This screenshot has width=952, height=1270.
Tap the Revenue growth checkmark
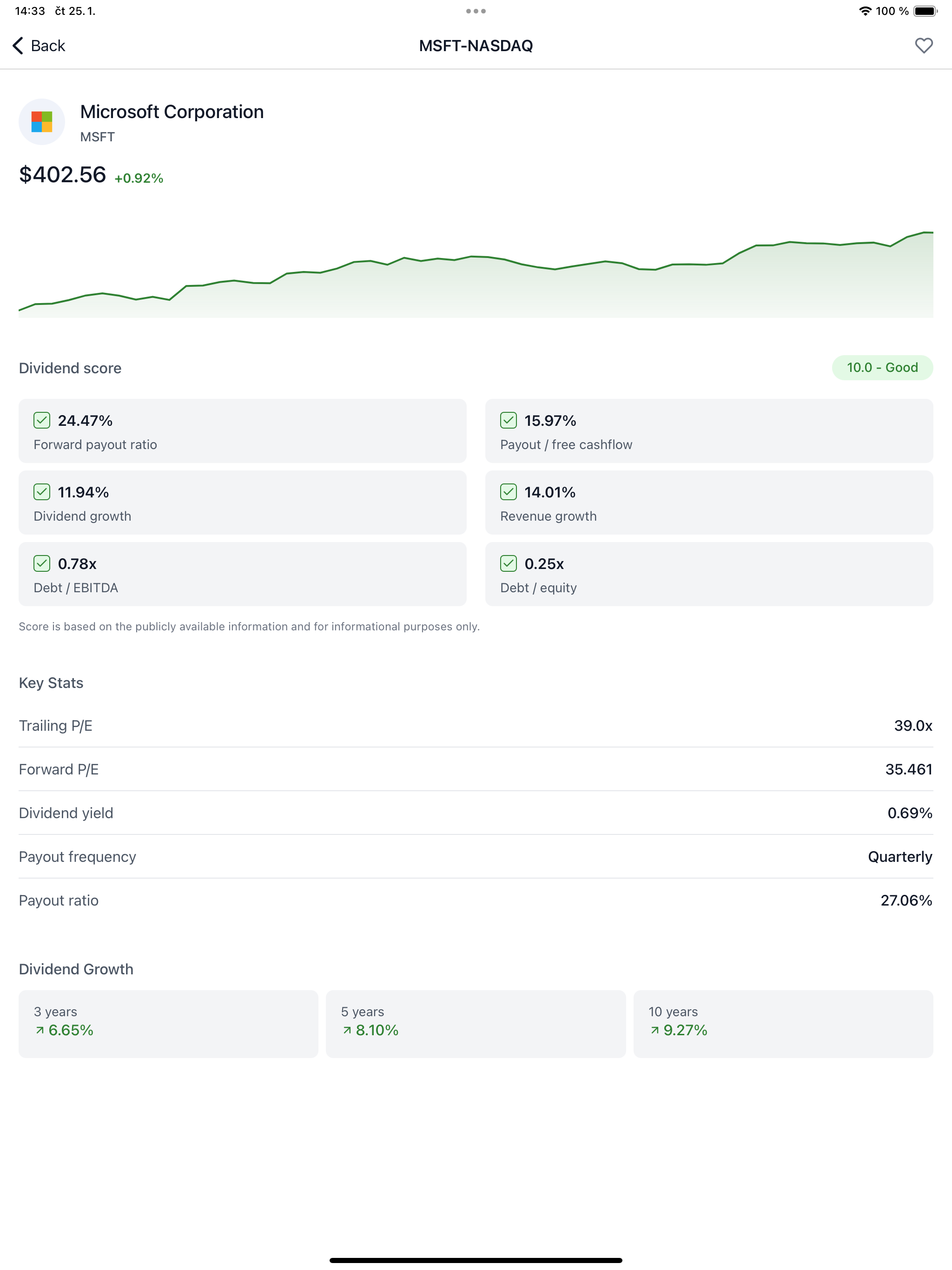508,492
